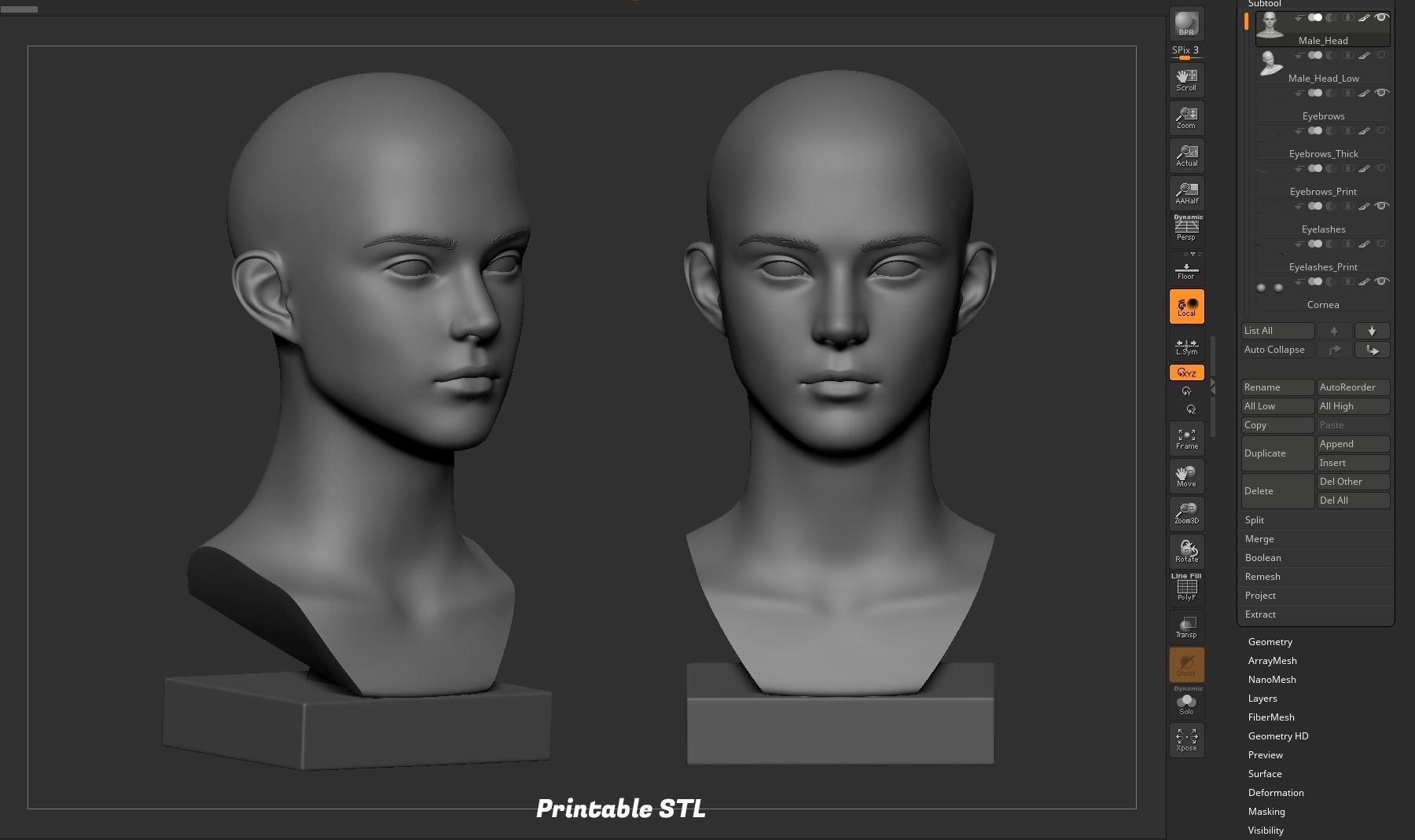Toggle Ghost transparency mode
Image resolution: width=1415 pixels, height=840 pixels.
pos(1186,665)
